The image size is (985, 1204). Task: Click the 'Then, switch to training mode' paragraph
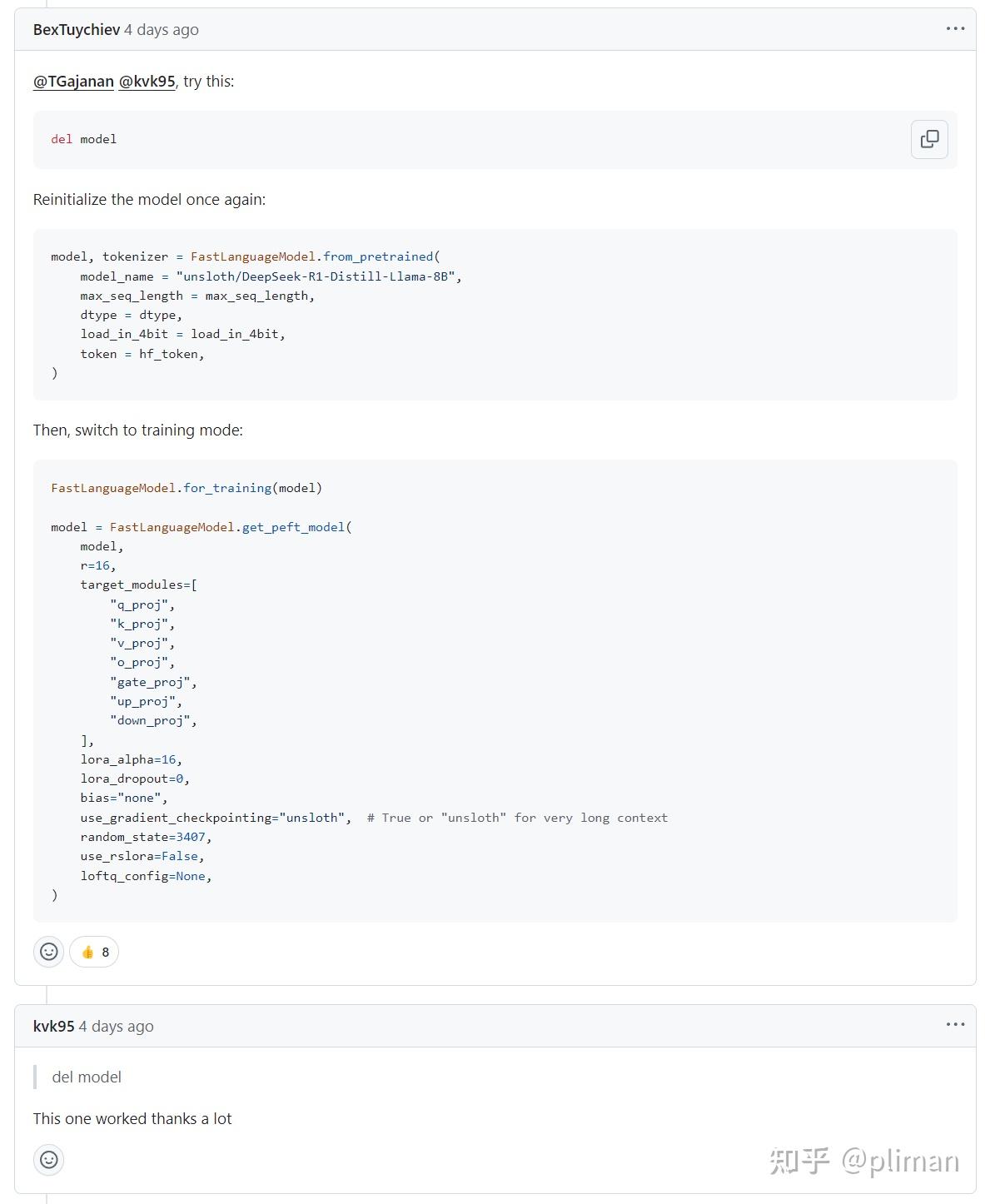click(138, 430)
